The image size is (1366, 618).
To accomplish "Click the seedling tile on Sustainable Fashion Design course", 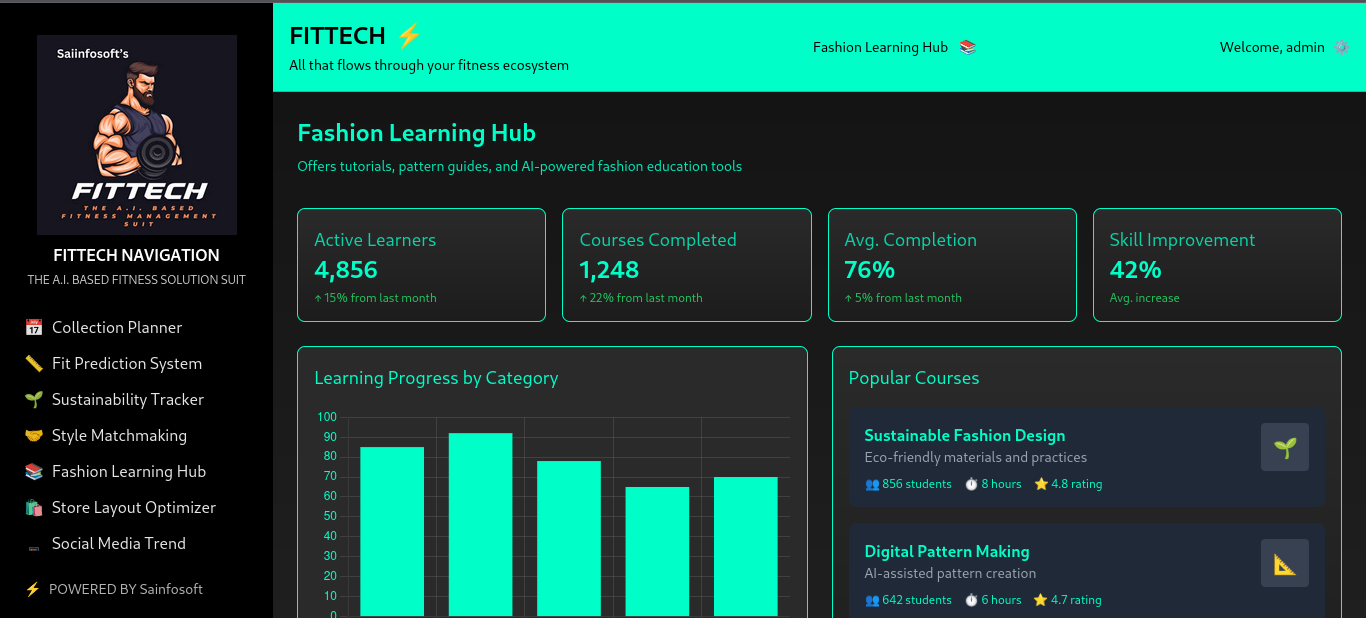I will (x=1284, y=447).
